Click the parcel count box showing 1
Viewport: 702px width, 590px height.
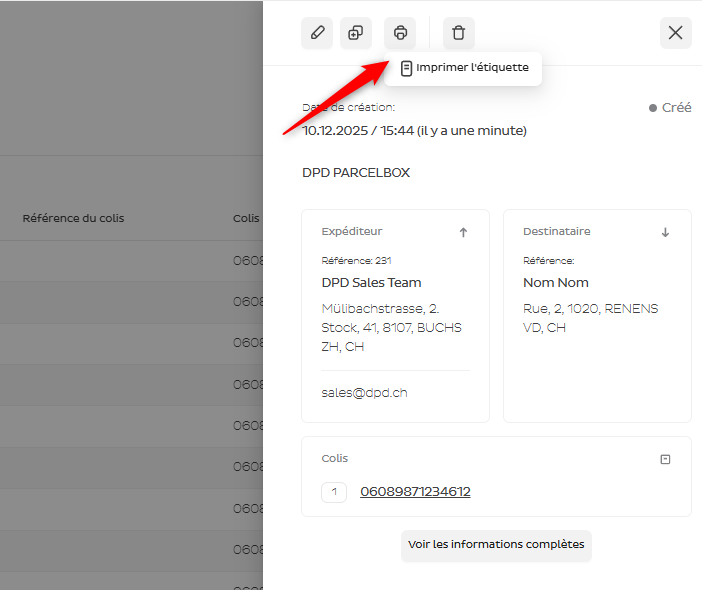334,492
